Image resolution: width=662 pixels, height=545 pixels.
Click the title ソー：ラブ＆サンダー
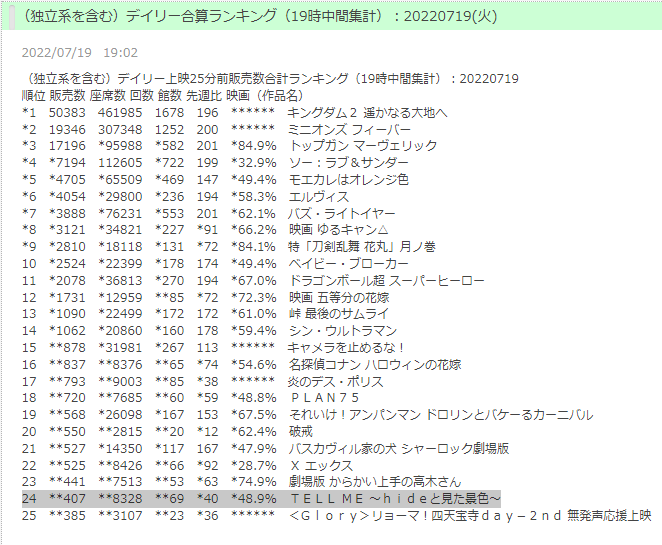[x=348, y=163]
